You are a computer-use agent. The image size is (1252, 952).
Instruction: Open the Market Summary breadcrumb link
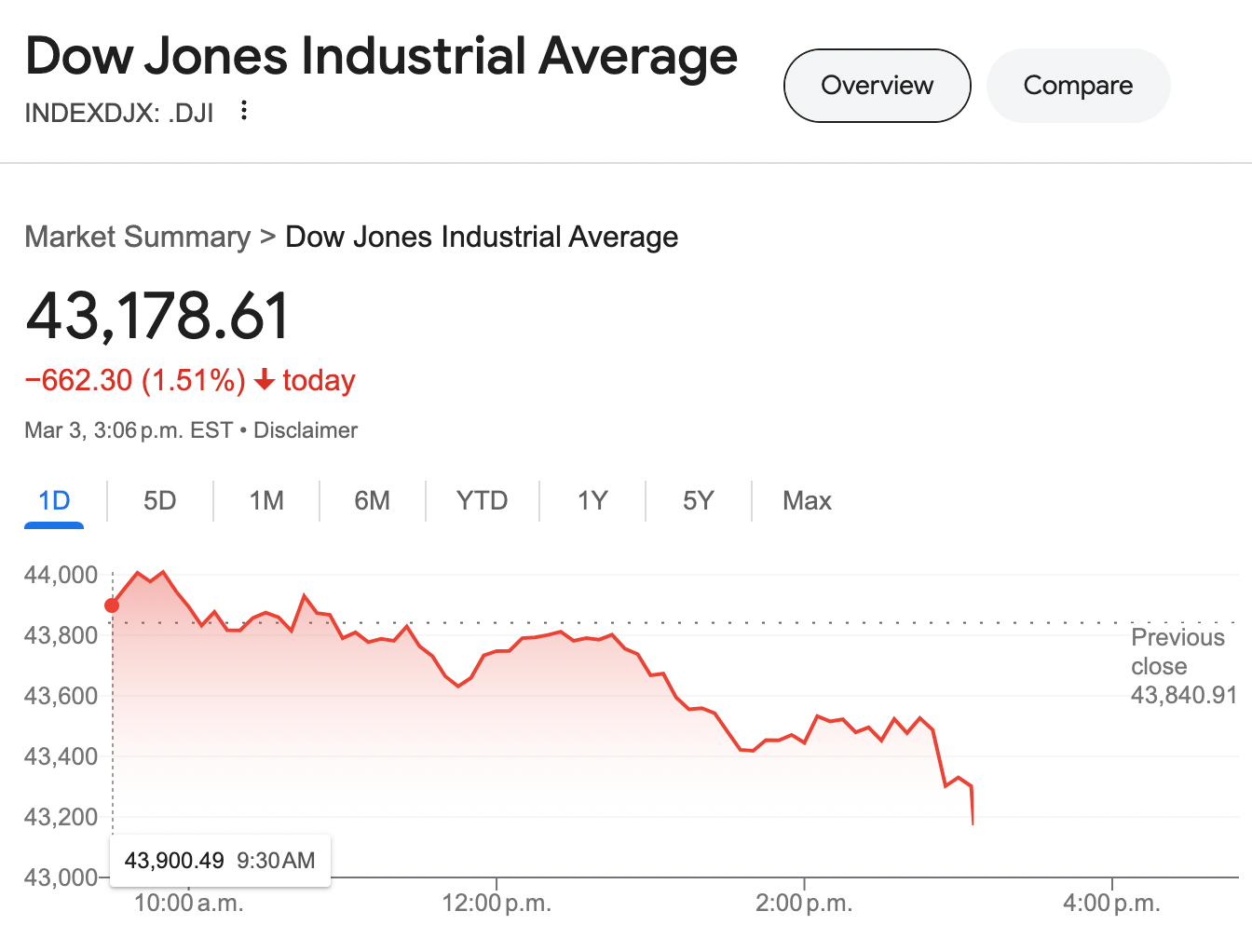pos(138,237)
